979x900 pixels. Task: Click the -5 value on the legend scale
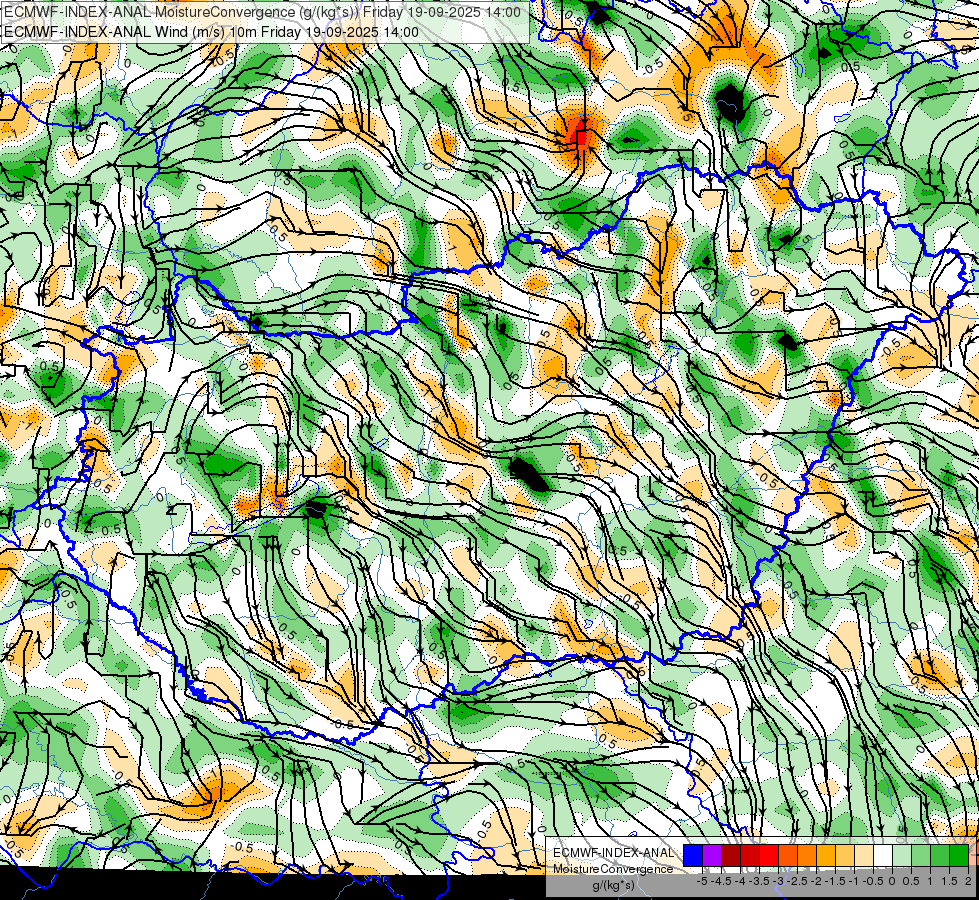(x=702, y=881)
